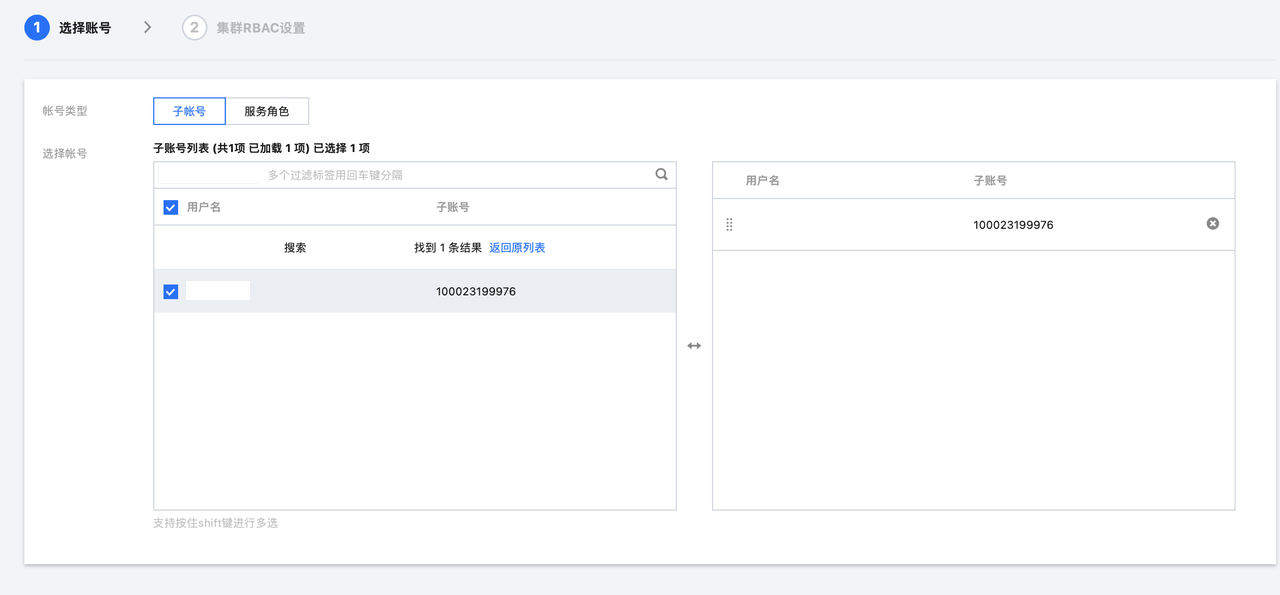
Task: Click the step 1 circle icon
Action: tap(37, 28)
